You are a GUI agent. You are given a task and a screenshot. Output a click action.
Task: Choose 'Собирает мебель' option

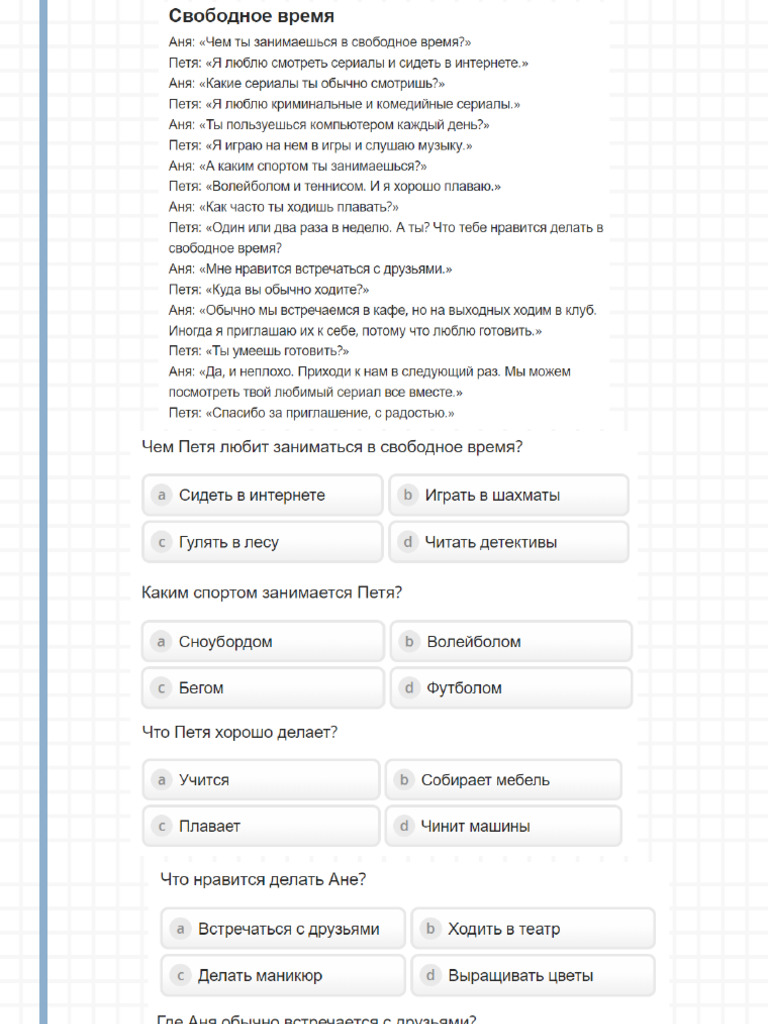click(x=503, y=780)
